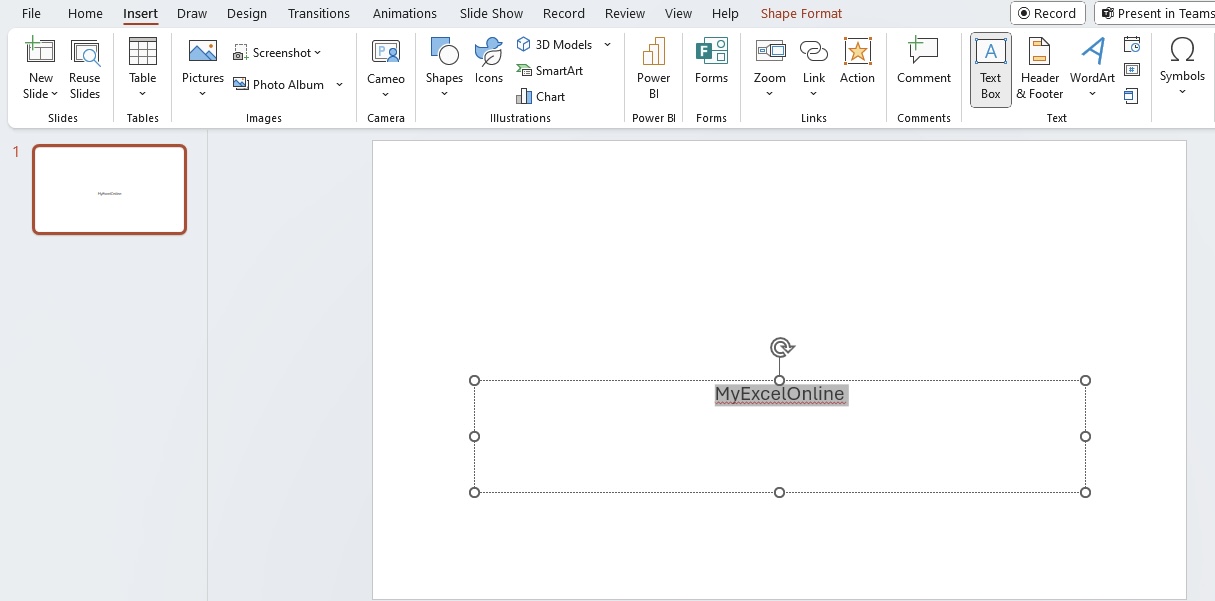Open the Transitions tab

coord(319,14)
